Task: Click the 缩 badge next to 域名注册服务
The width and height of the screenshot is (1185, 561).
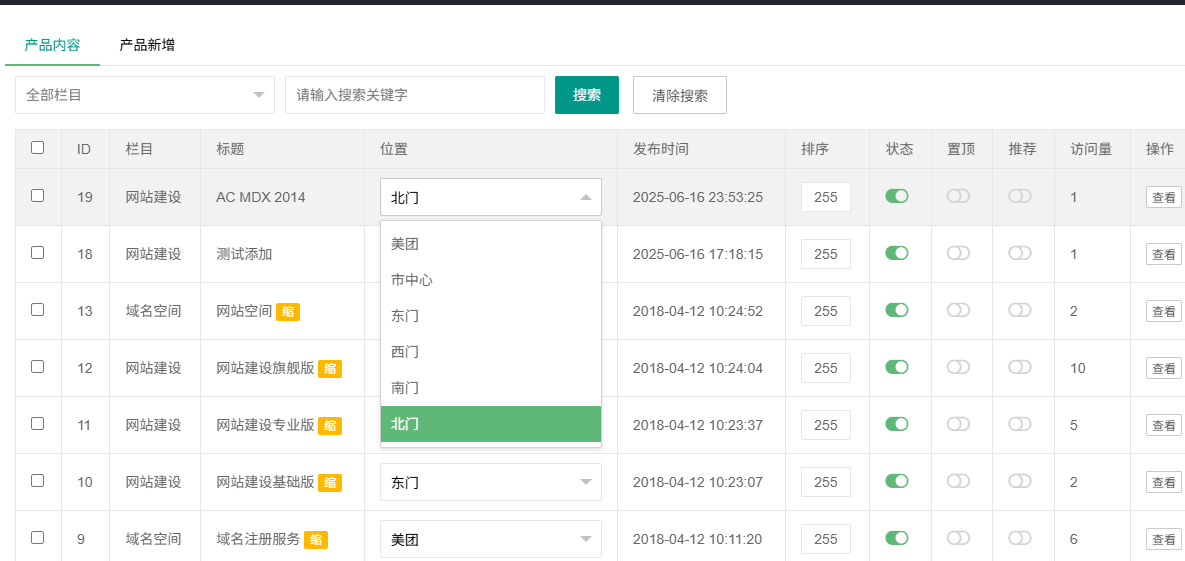Action: point(316,540)
